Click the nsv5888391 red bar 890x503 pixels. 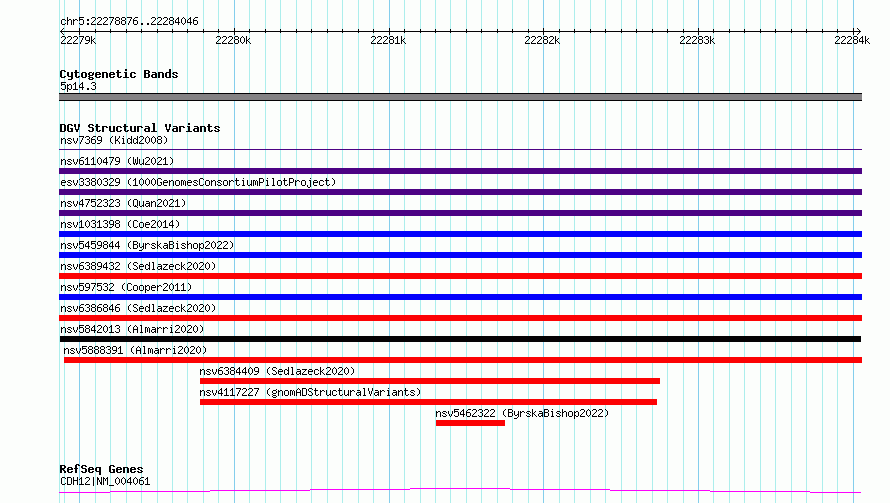point(463,360)
